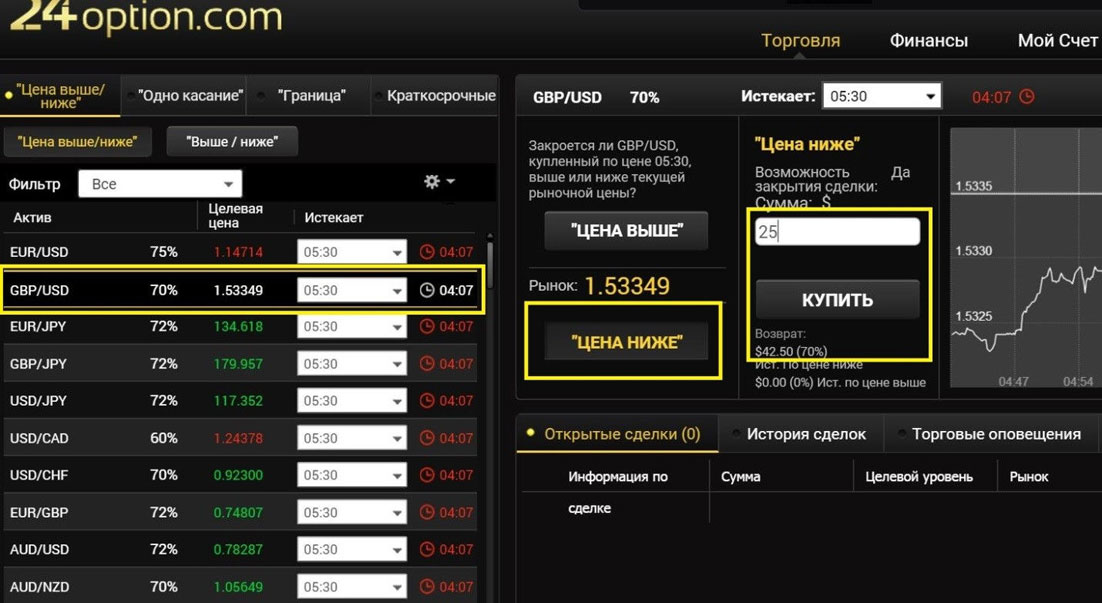Viewport: 1102px width, 603px height.
Task: Click the red clock icon in AUD/USD row
Action: click(x=427, y=549)
